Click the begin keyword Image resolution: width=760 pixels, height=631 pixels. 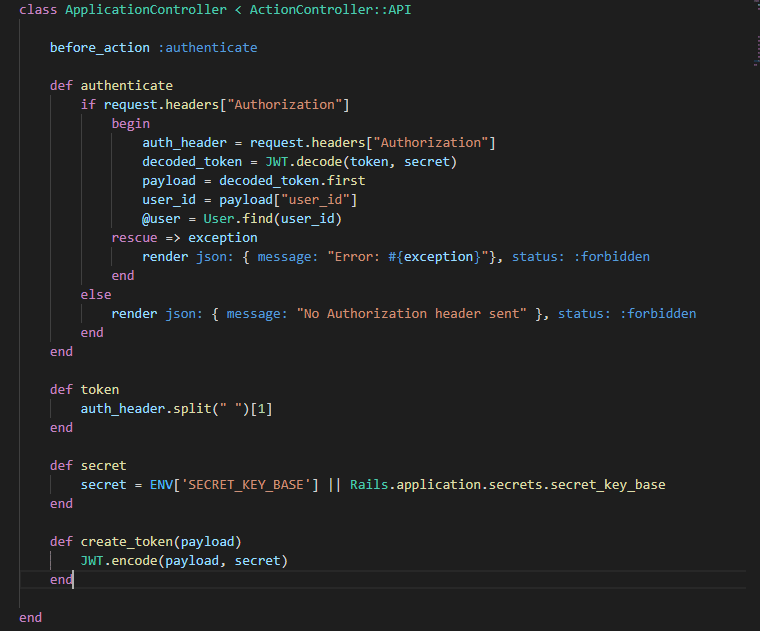130,124
